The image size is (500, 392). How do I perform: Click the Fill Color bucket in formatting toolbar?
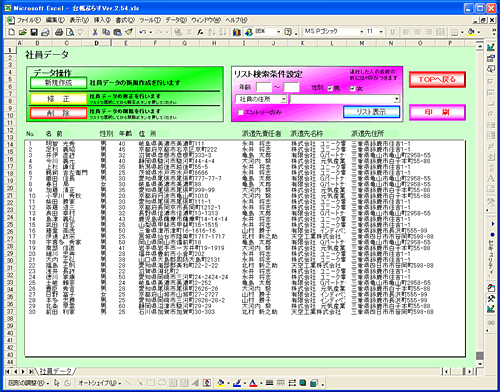click(471, 32)
